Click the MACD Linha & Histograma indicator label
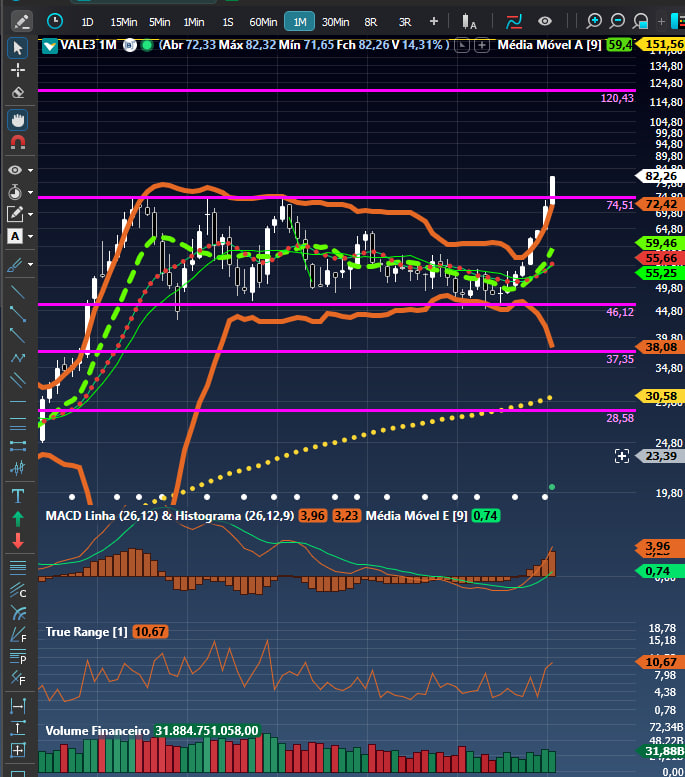This screenshot has height=777, width=685. (170, 516)
